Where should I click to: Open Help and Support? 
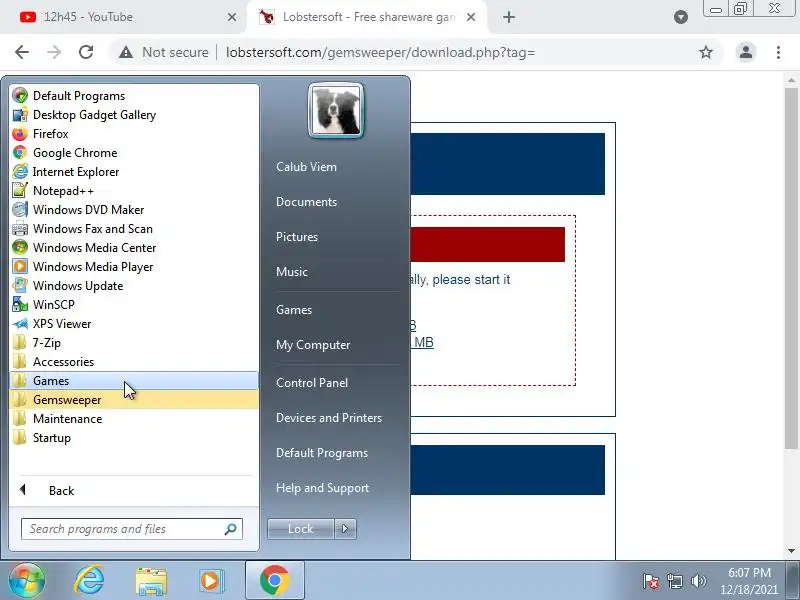point(322,488)
